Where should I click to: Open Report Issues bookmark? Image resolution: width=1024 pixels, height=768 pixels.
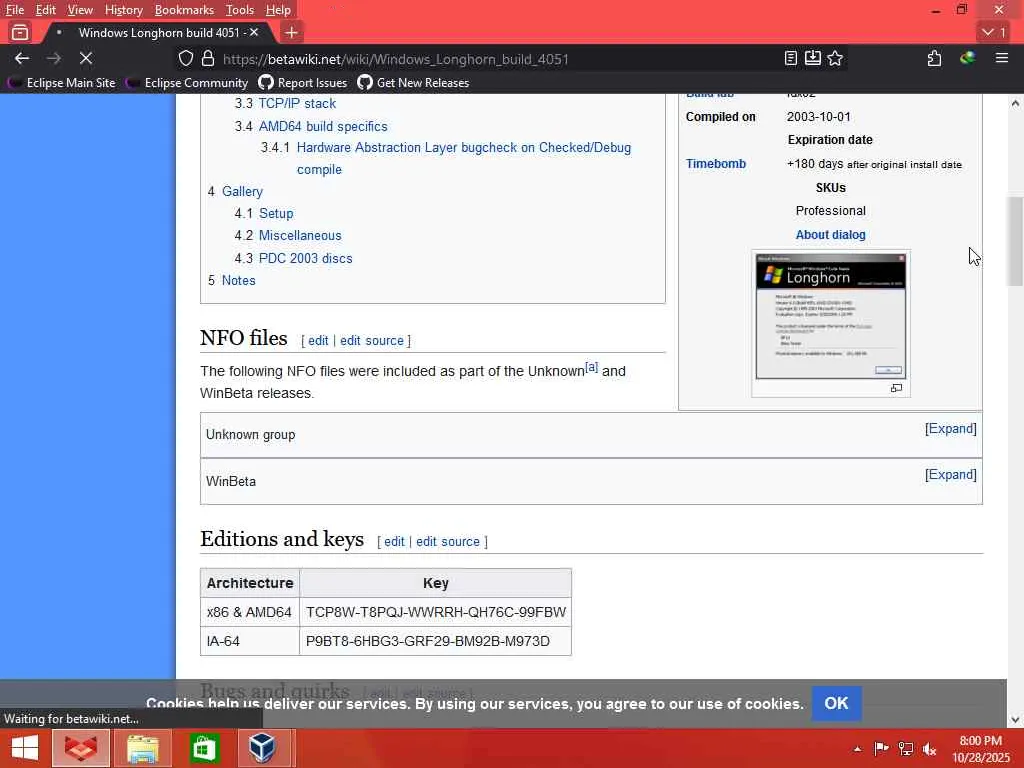click(302, 83)
